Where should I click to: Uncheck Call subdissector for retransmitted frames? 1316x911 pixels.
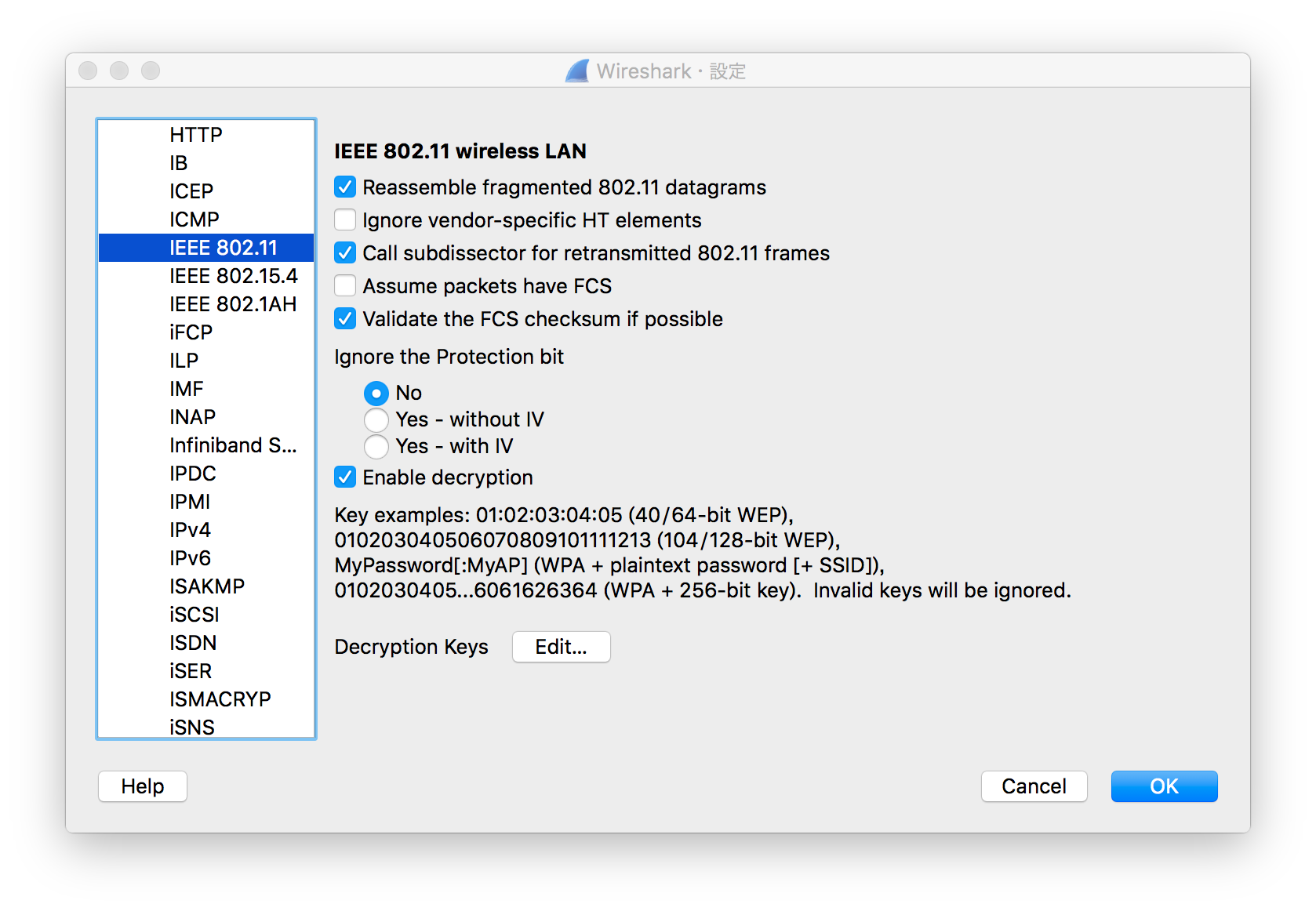(345, 253)
